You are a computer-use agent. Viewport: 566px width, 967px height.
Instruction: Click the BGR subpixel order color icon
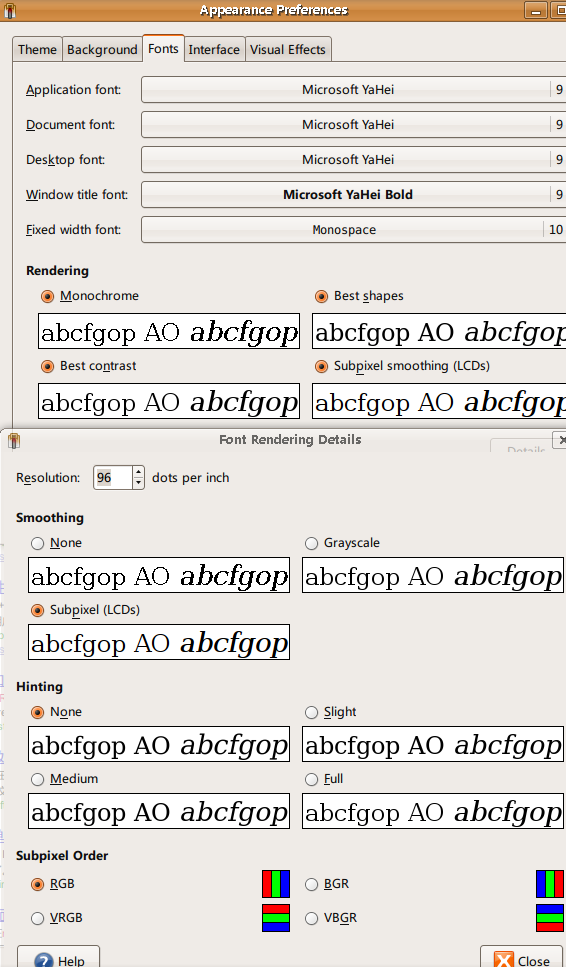550,884
